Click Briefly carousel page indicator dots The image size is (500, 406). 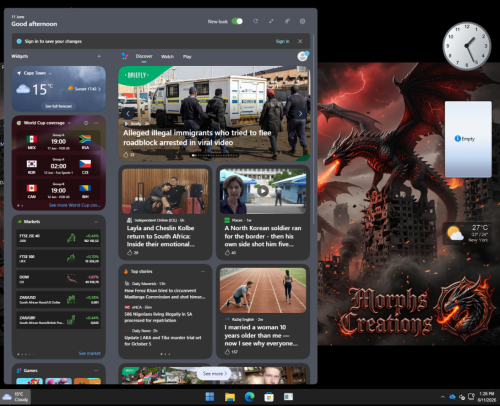(214, 155)
